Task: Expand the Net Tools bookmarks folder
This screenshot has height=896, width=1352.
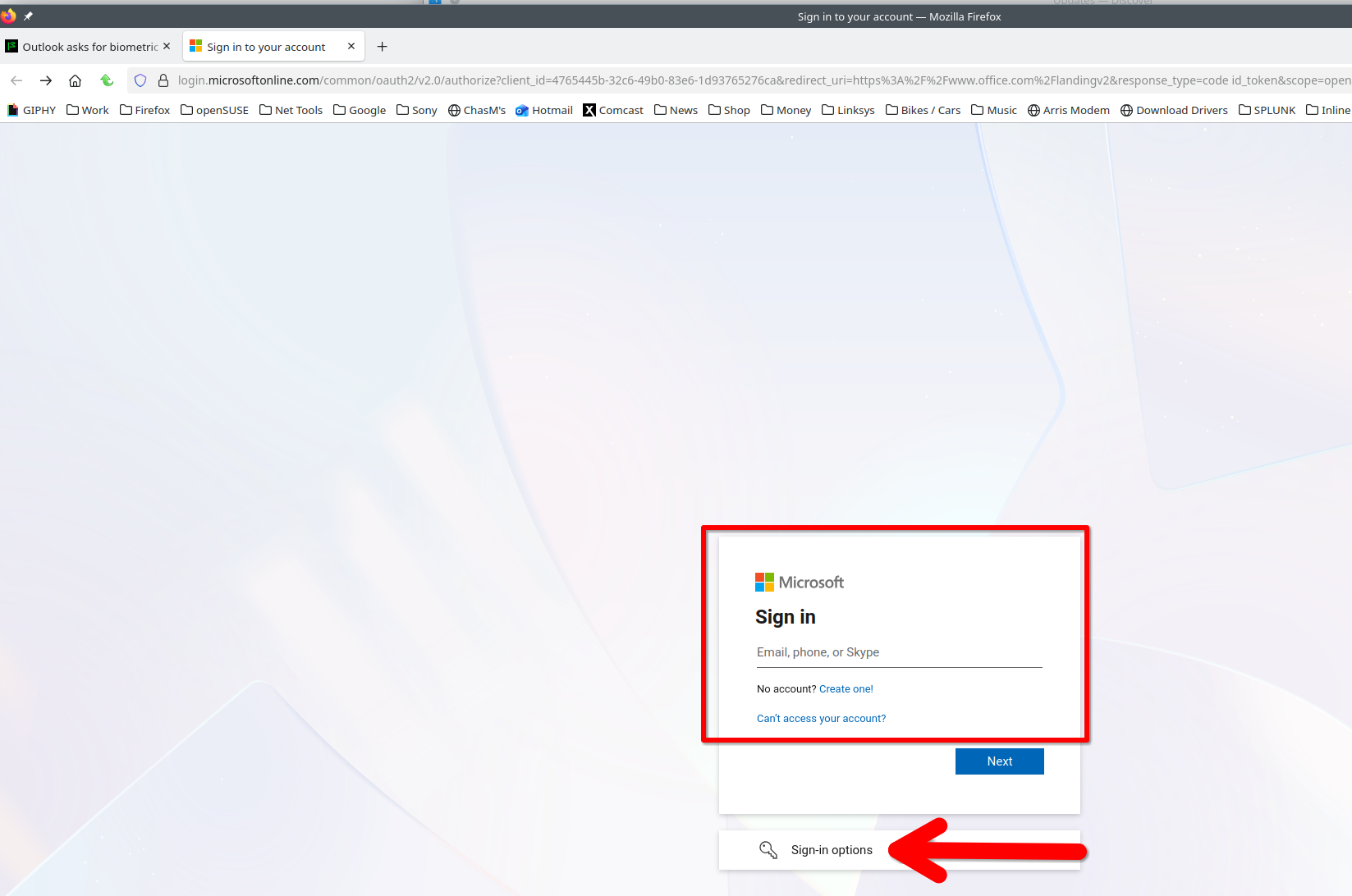Action: click(x=291, y=110)
